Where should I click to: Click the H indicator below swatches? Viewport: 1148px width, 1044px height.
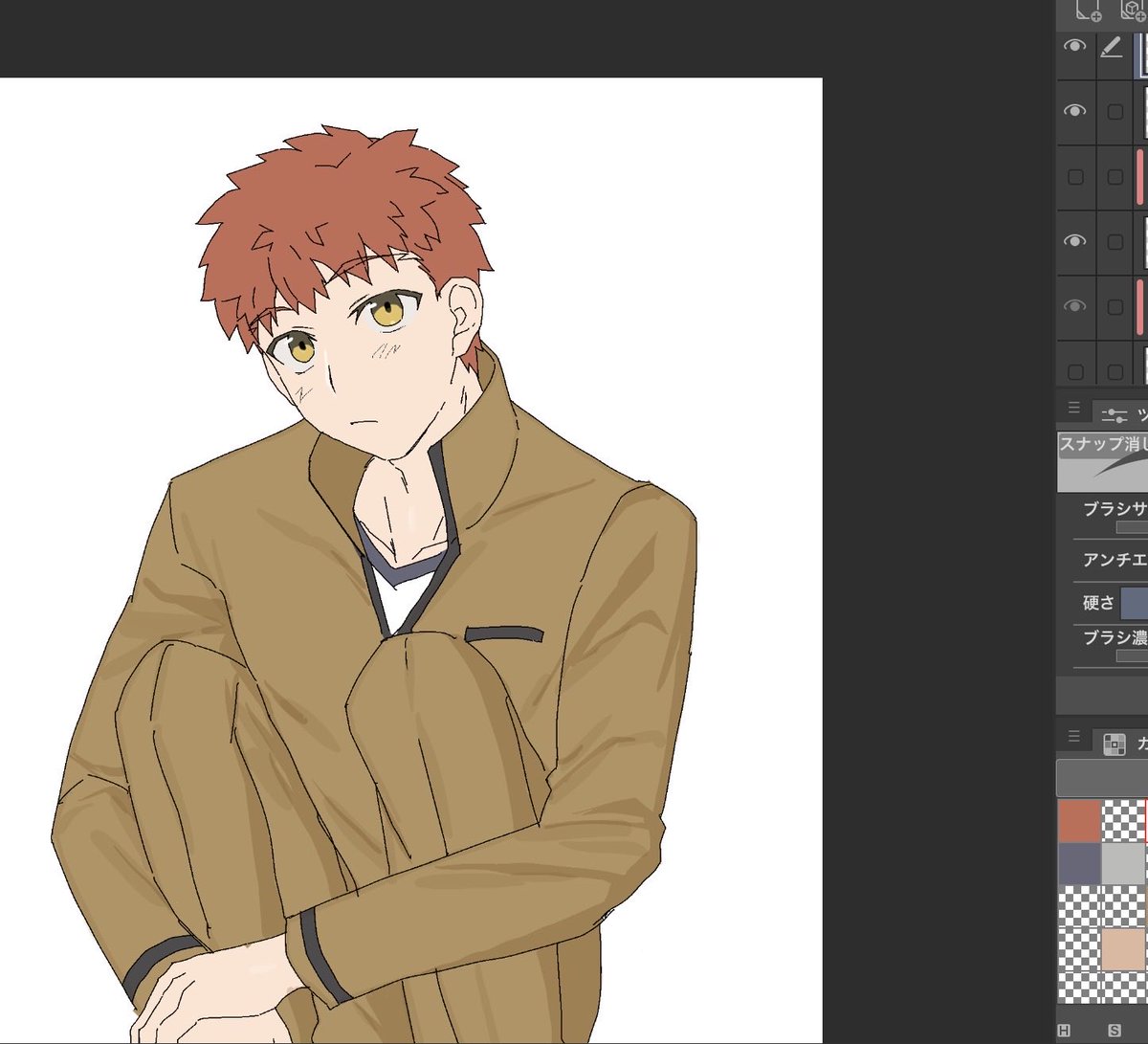pyautogui.click(x=1064, y=1031)
